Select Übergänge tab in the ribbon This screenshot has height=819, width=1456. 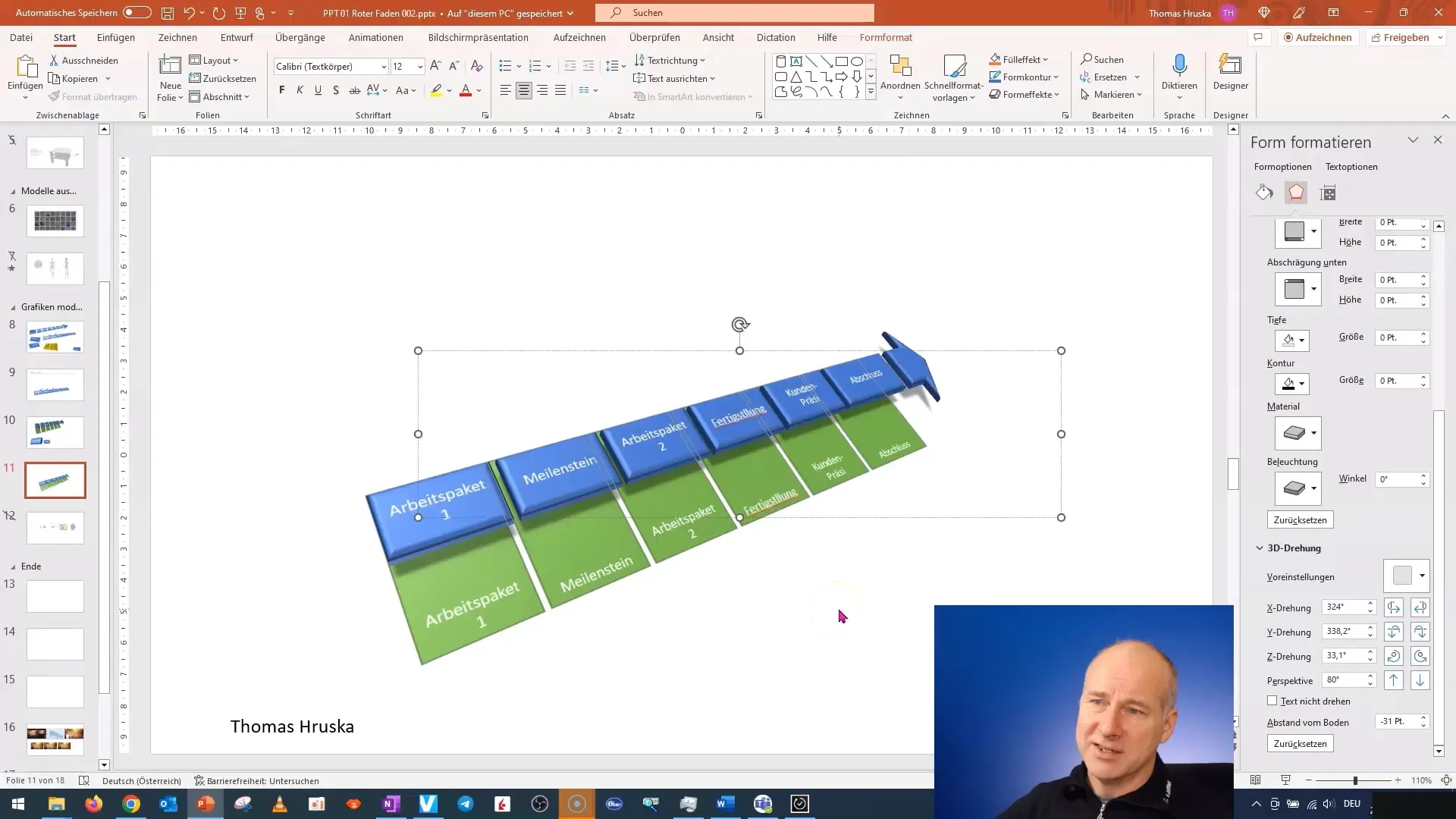pyautogui.click(x=300, y=37)
